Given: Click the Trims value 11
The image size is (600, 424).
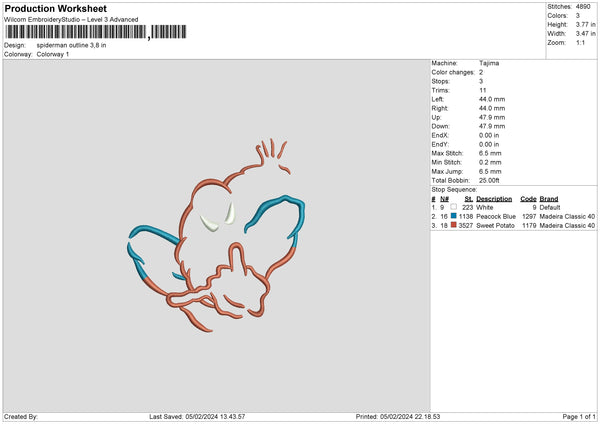Looking at the screenshot, I should click(x=483, y=90).
